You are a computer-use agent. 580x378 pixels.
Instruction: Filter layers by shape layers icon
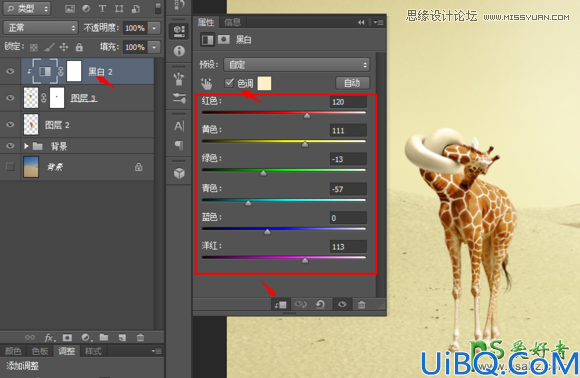click(x=119, y=9)
